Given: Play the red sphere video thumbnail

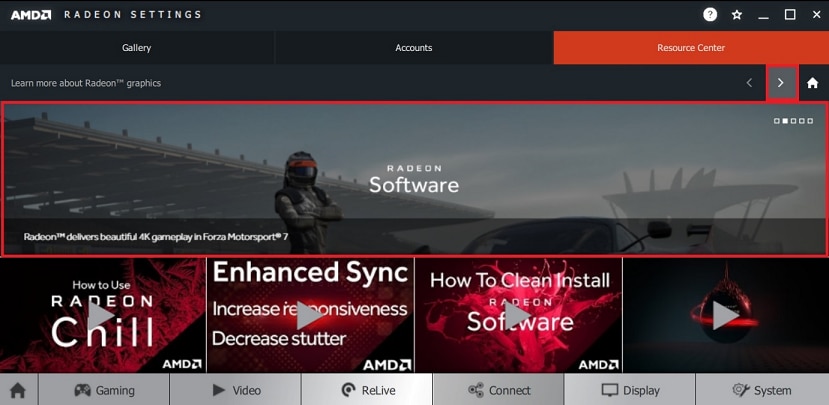Looking at the screenshot, I should point(726,316).
